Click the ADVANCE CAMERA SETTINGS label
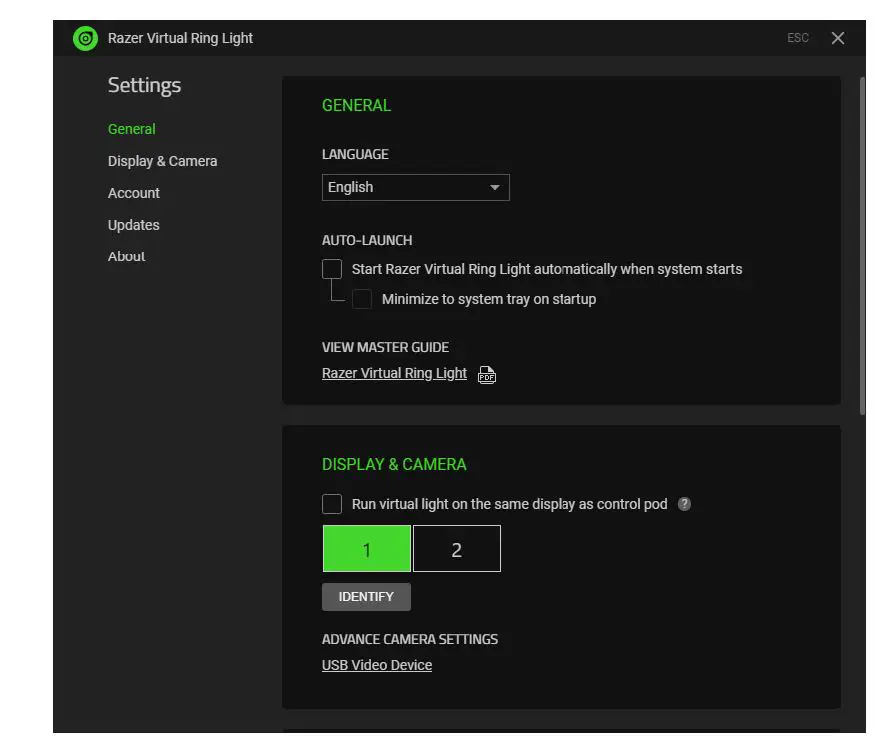 click(410, 639)
